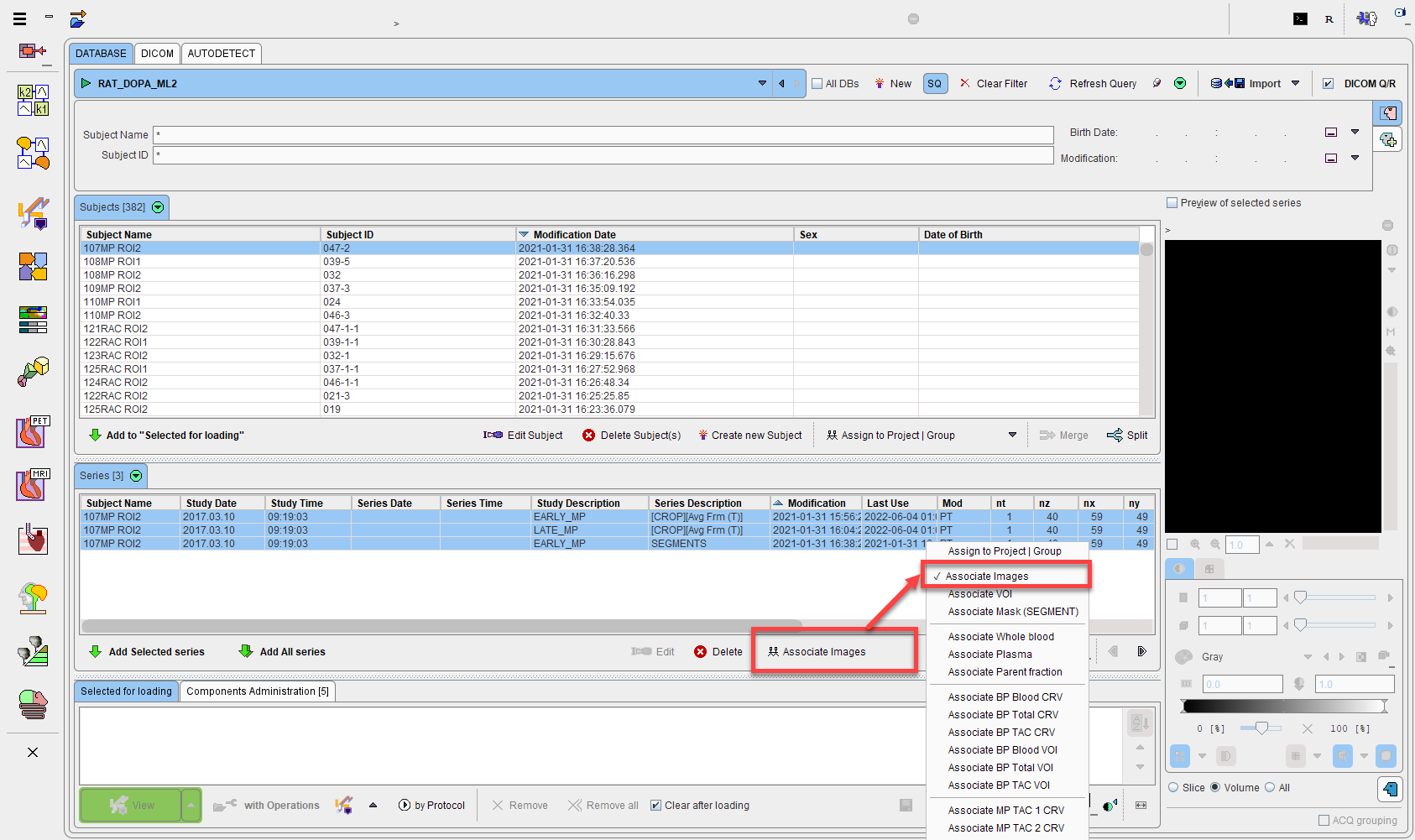Click the series Delete button
This screenshot has height=840, width=1415.
point(718,651)
